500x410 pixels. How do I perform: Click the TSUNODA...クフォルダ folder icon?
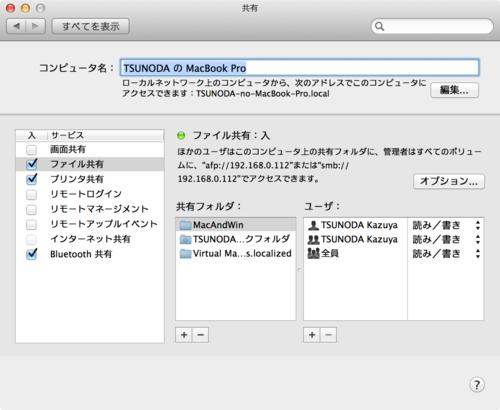pos(185,239)
